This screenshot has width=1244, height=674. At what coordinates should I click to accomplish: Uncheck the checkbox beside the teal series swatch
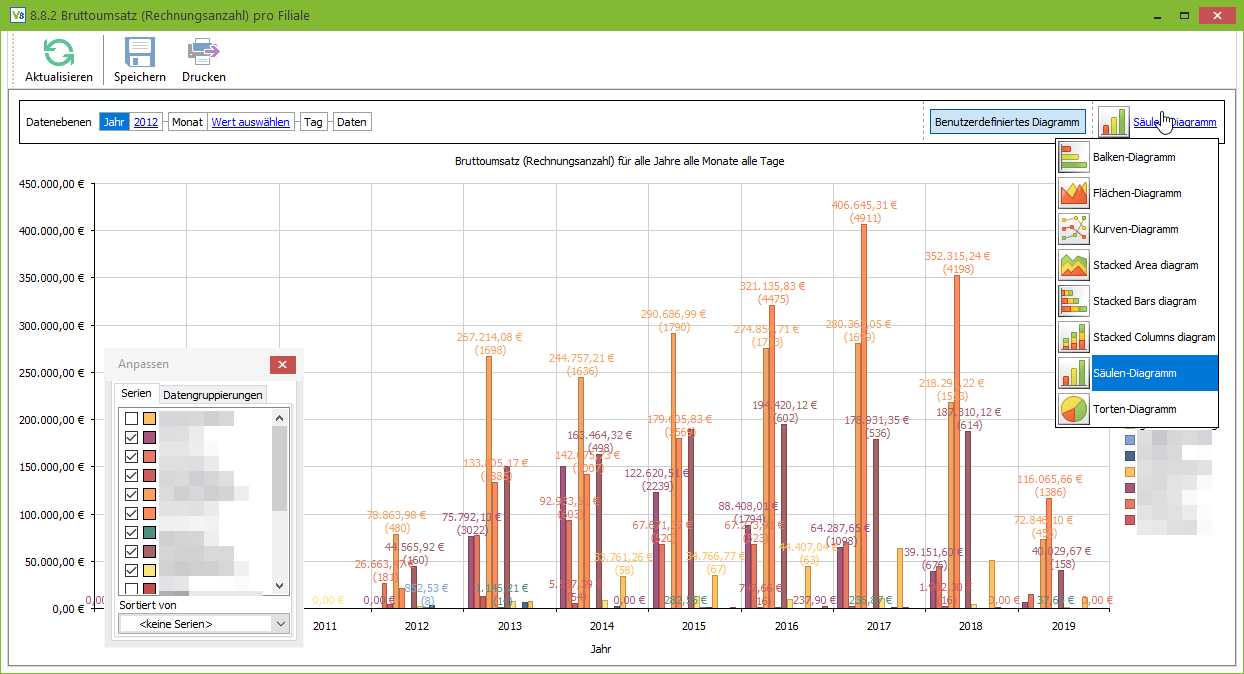[x=131, y=532]
